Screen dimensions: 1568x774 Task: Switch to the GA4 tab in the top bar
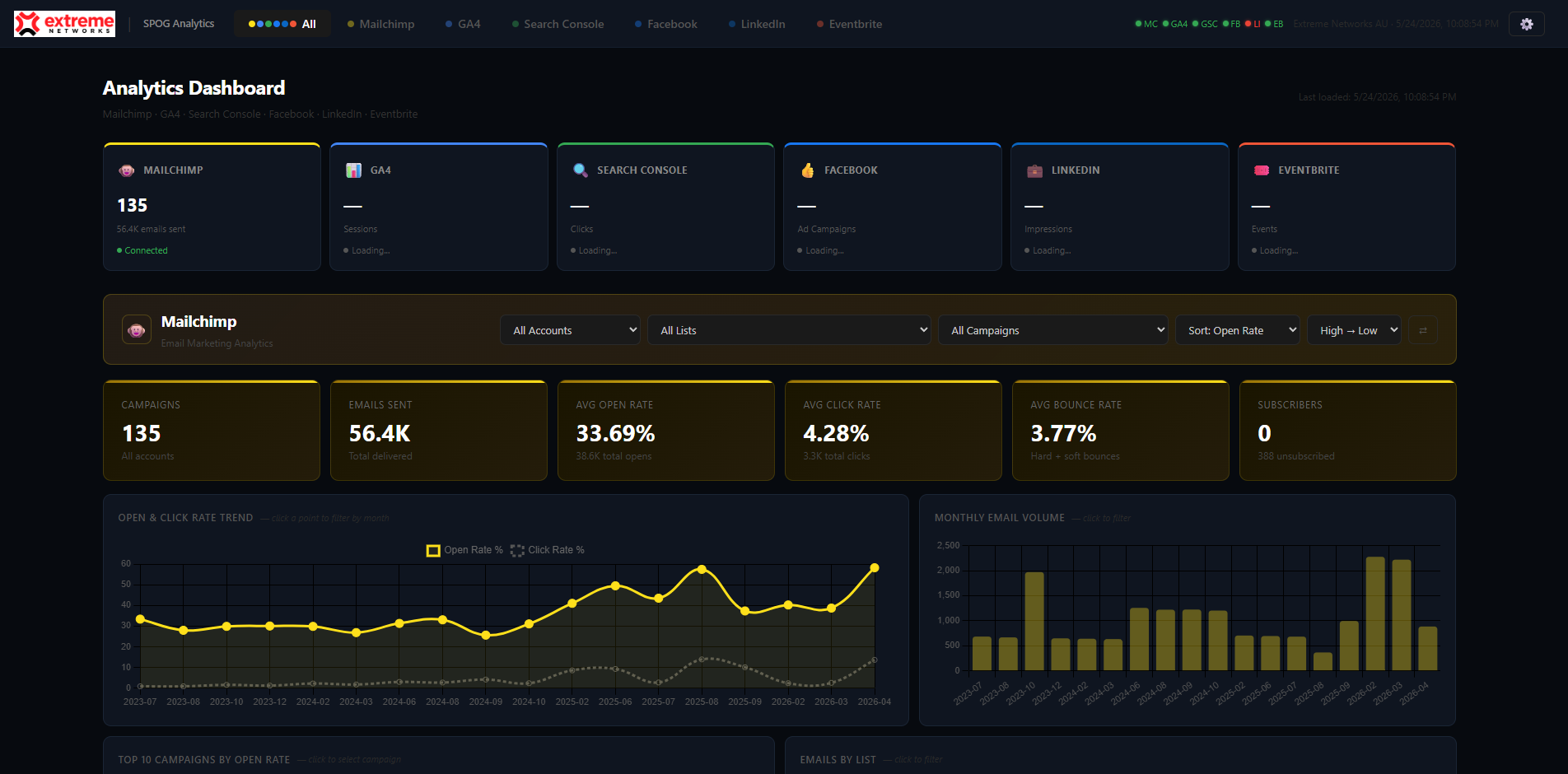[x=463, y=24]
